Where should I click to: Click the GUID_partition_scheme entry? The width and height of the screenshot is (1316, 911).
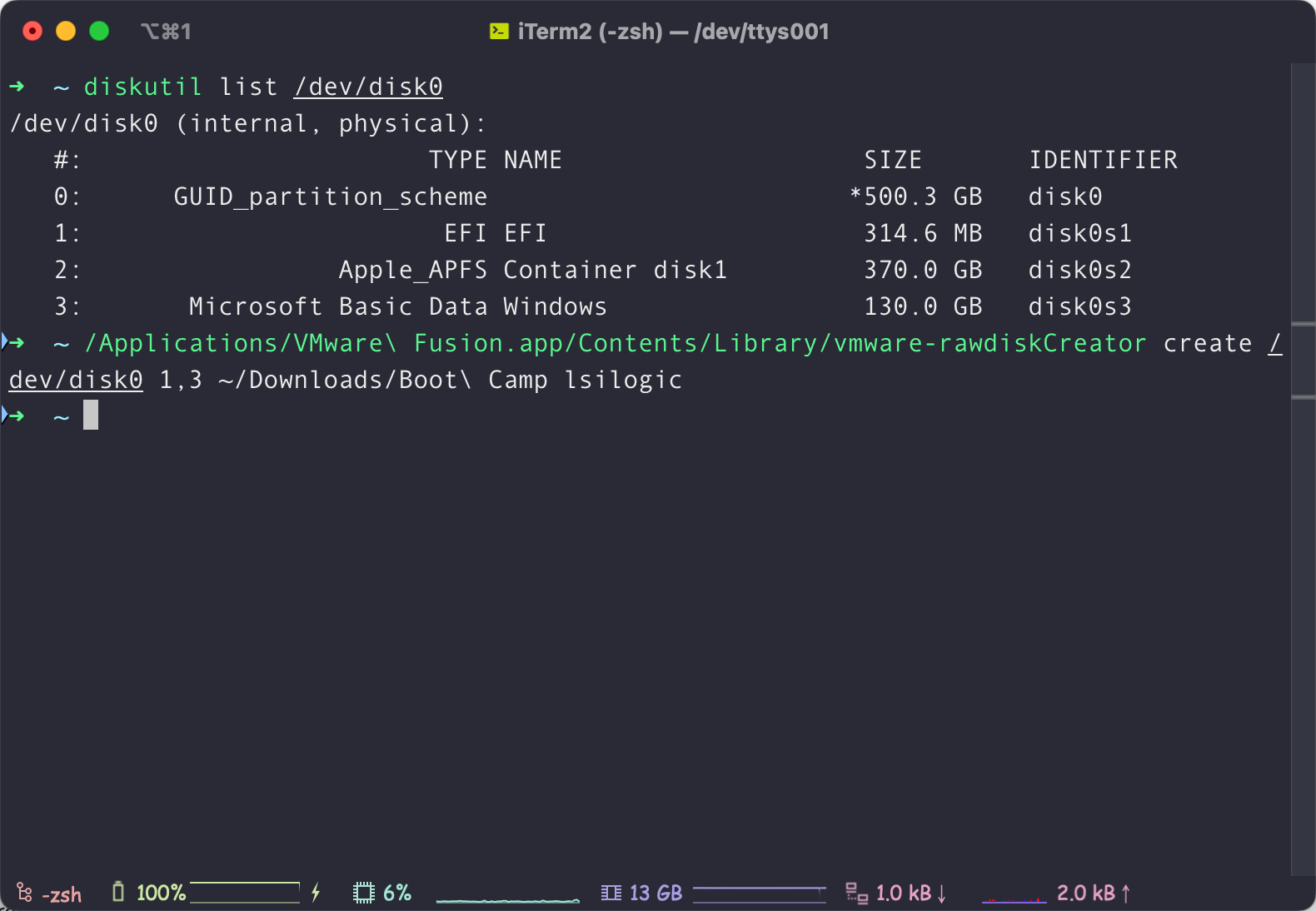331,197
